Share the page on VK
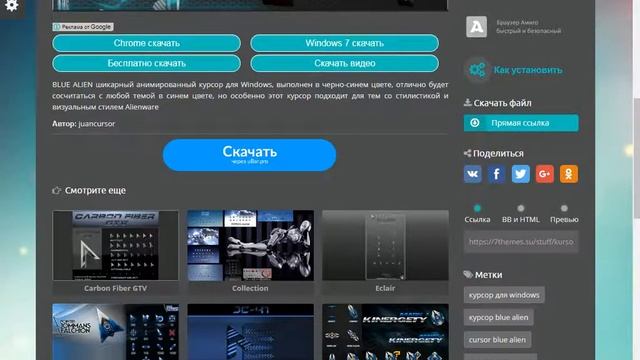The image size is (640, 360). click(473, 174)
